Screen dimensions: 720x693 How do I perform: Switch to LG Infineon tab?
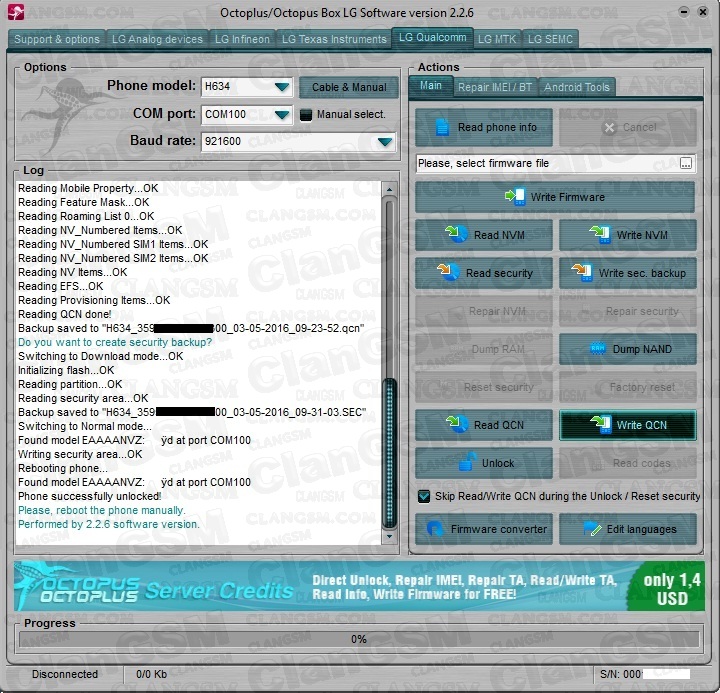(242, 39)
